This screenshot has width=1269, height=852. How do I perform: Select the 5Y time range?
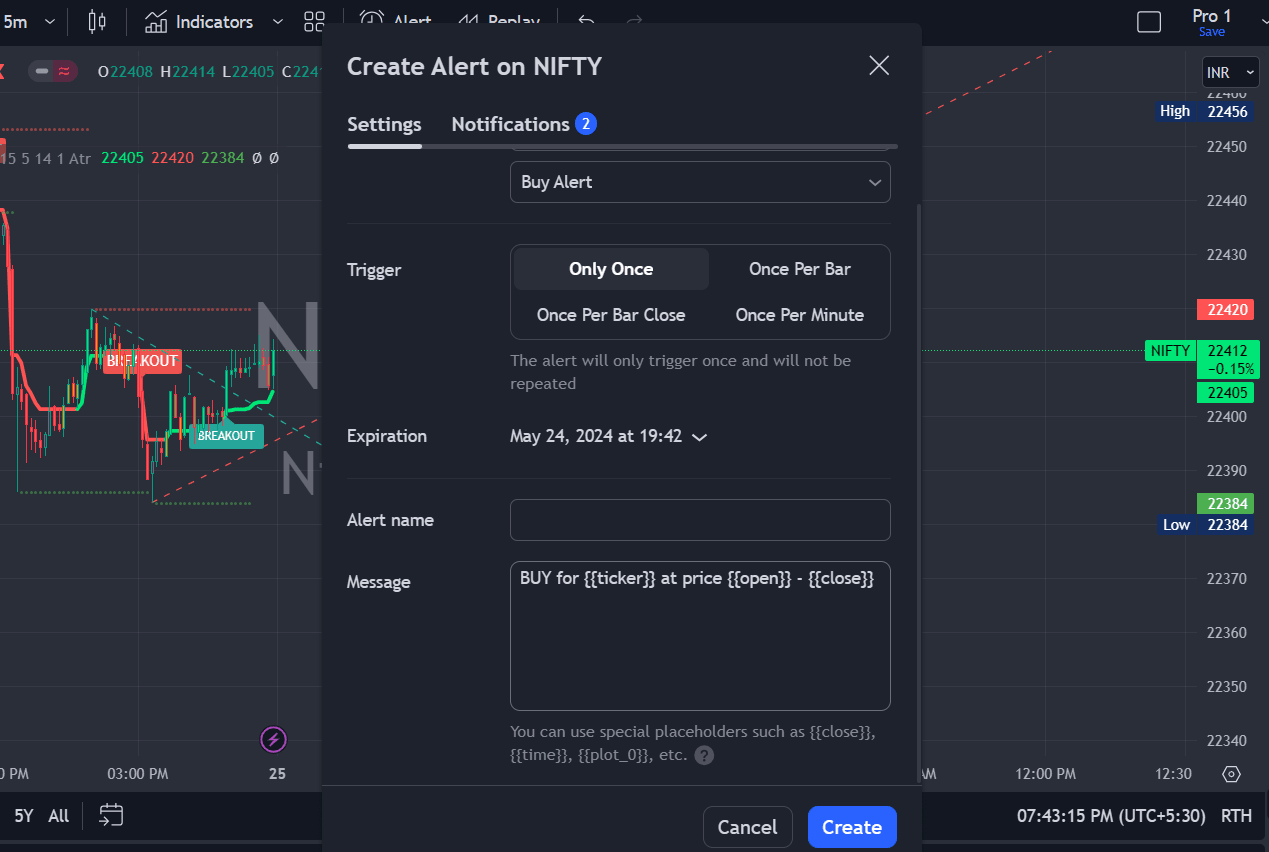point(24,816)
